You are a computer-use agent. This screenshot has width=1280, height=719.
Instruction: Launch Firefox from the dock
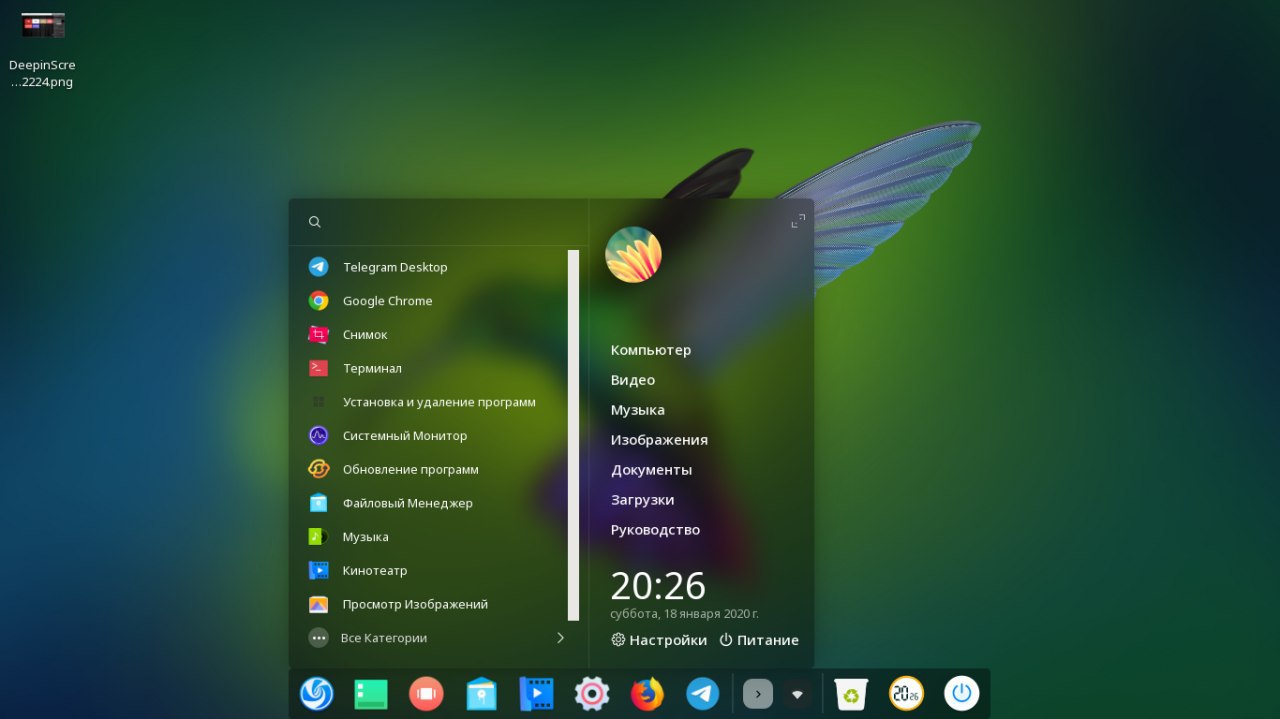point(647,693)
